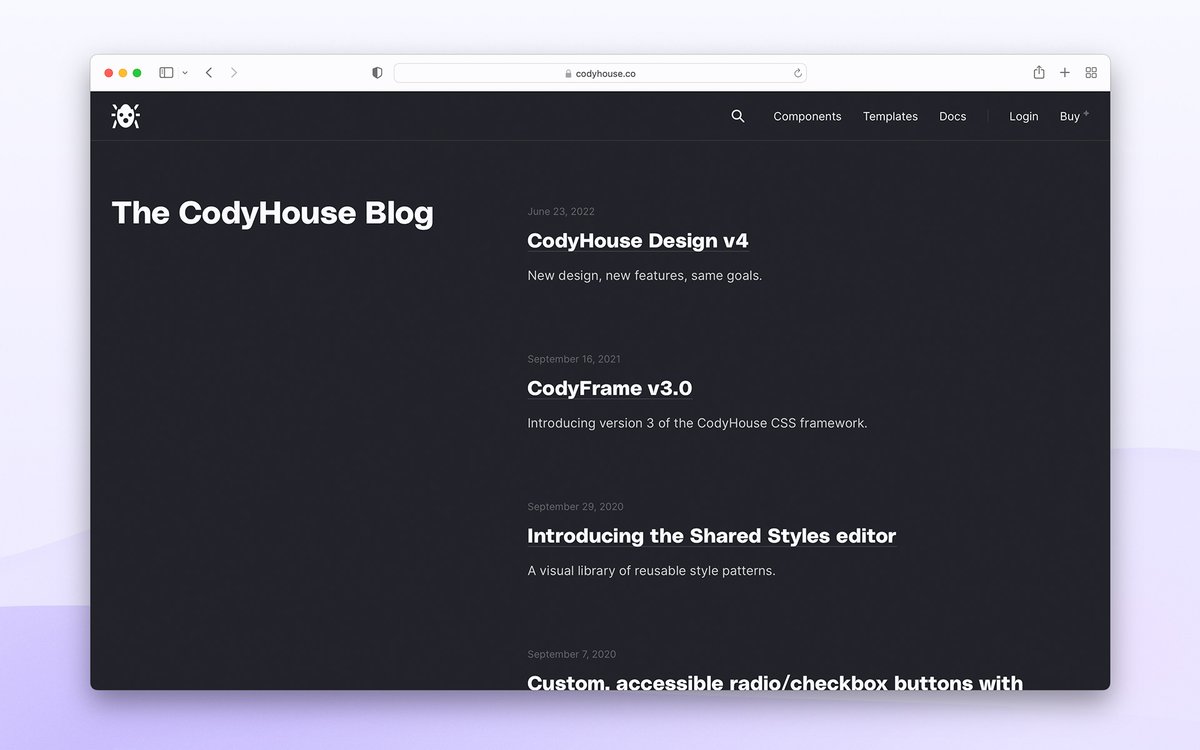Open the privacy shield icon
Image resolution: width=1200 pixels, height=750 pixels.
(x=377, y=73)
